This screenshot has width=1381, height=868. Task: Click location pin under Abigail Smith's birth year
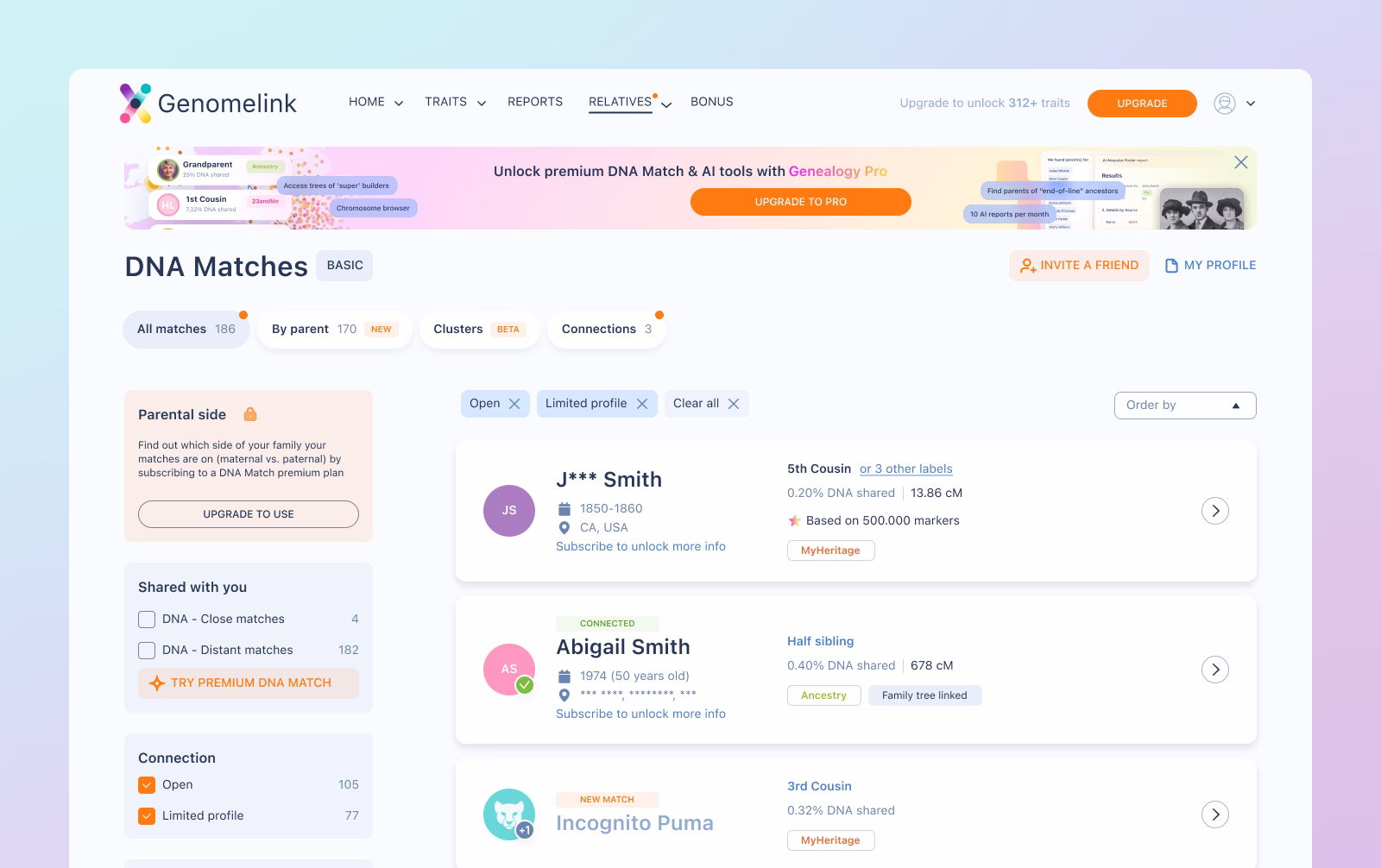point(564,695)
